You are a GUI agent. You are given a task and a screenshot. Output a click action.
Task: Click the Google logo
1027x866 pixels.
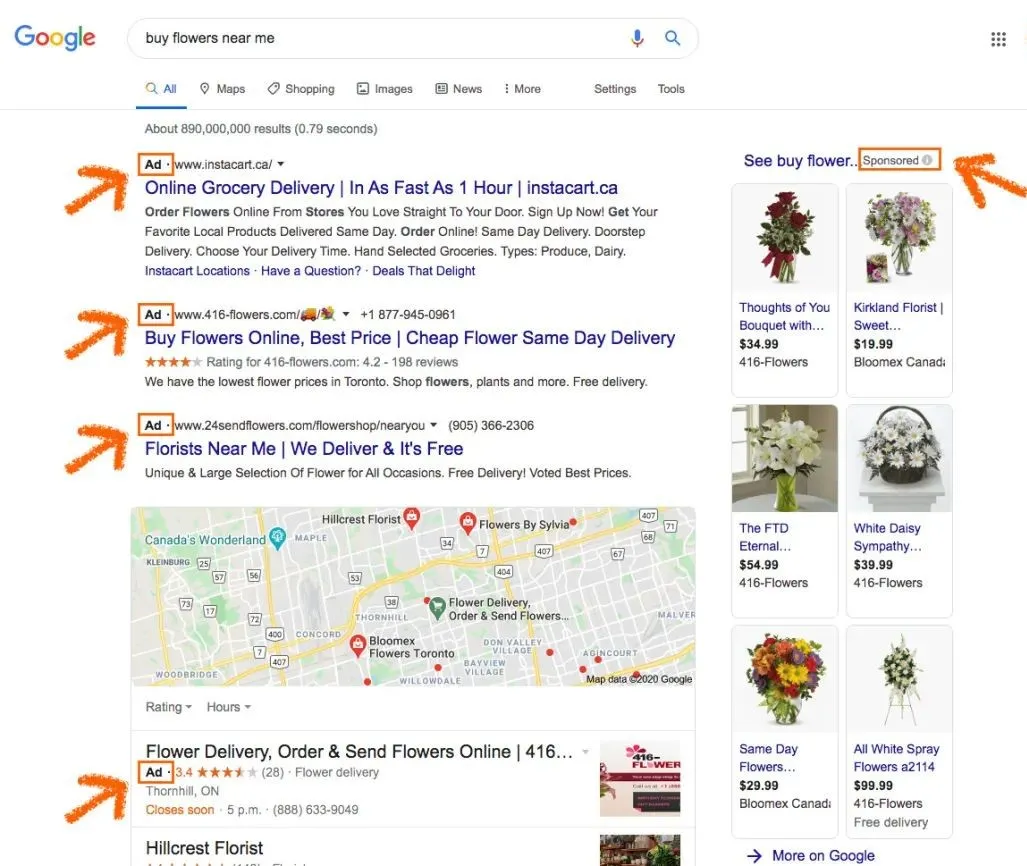tap(55, 37)
